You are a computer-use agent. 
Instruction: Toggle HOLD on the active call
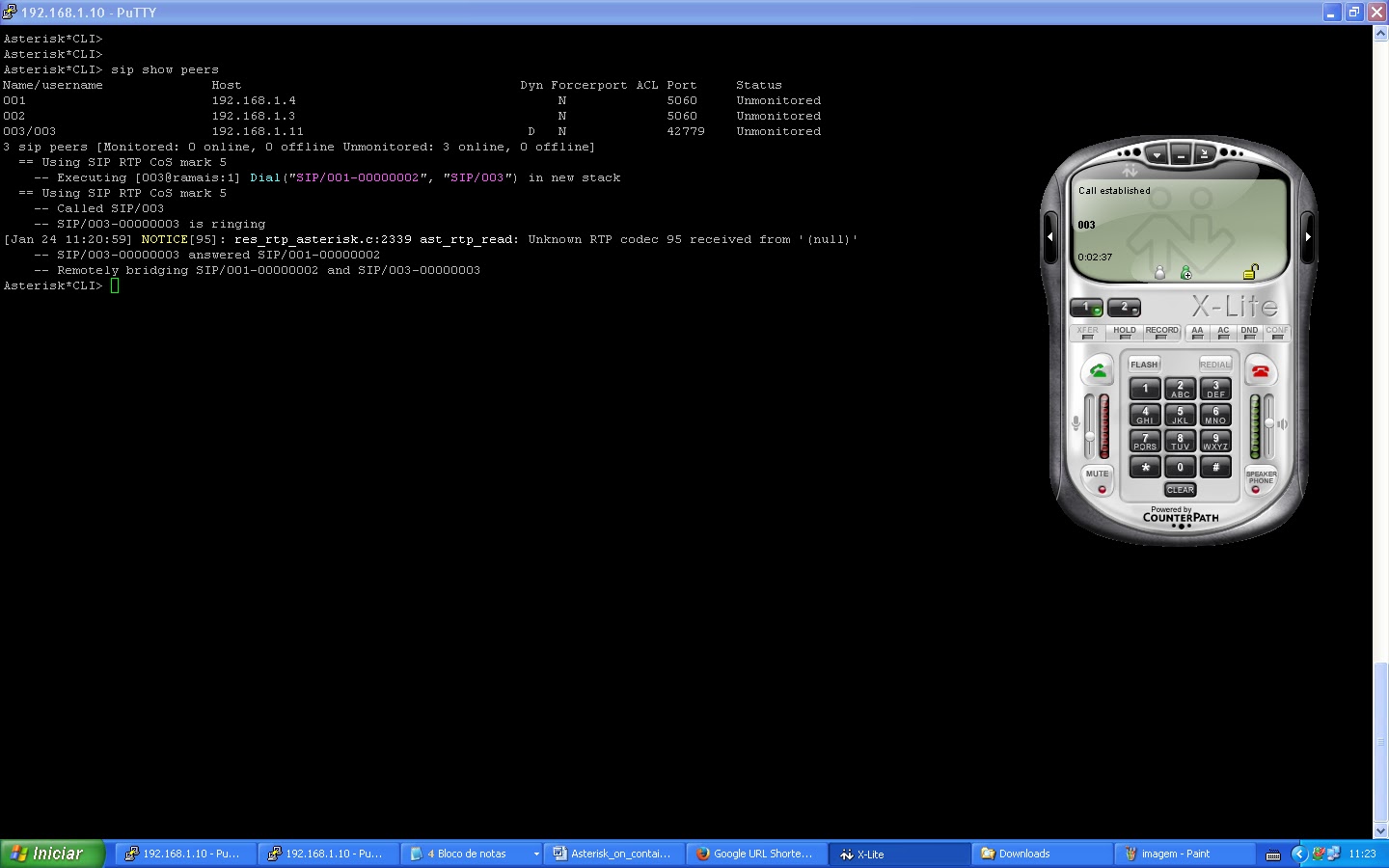[x=1125, y=332]
